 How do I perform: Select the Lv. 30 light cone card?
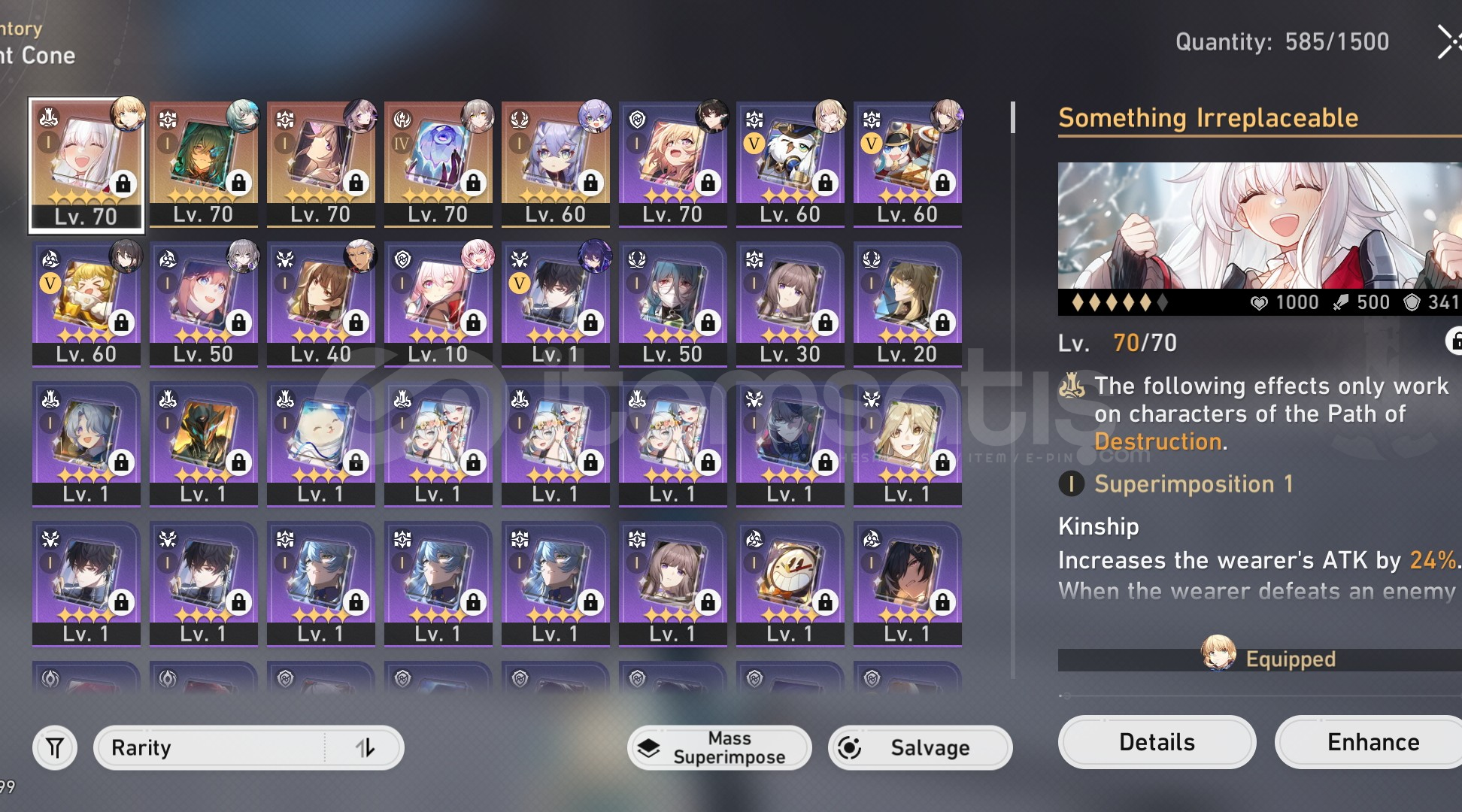tap(790, 304)
